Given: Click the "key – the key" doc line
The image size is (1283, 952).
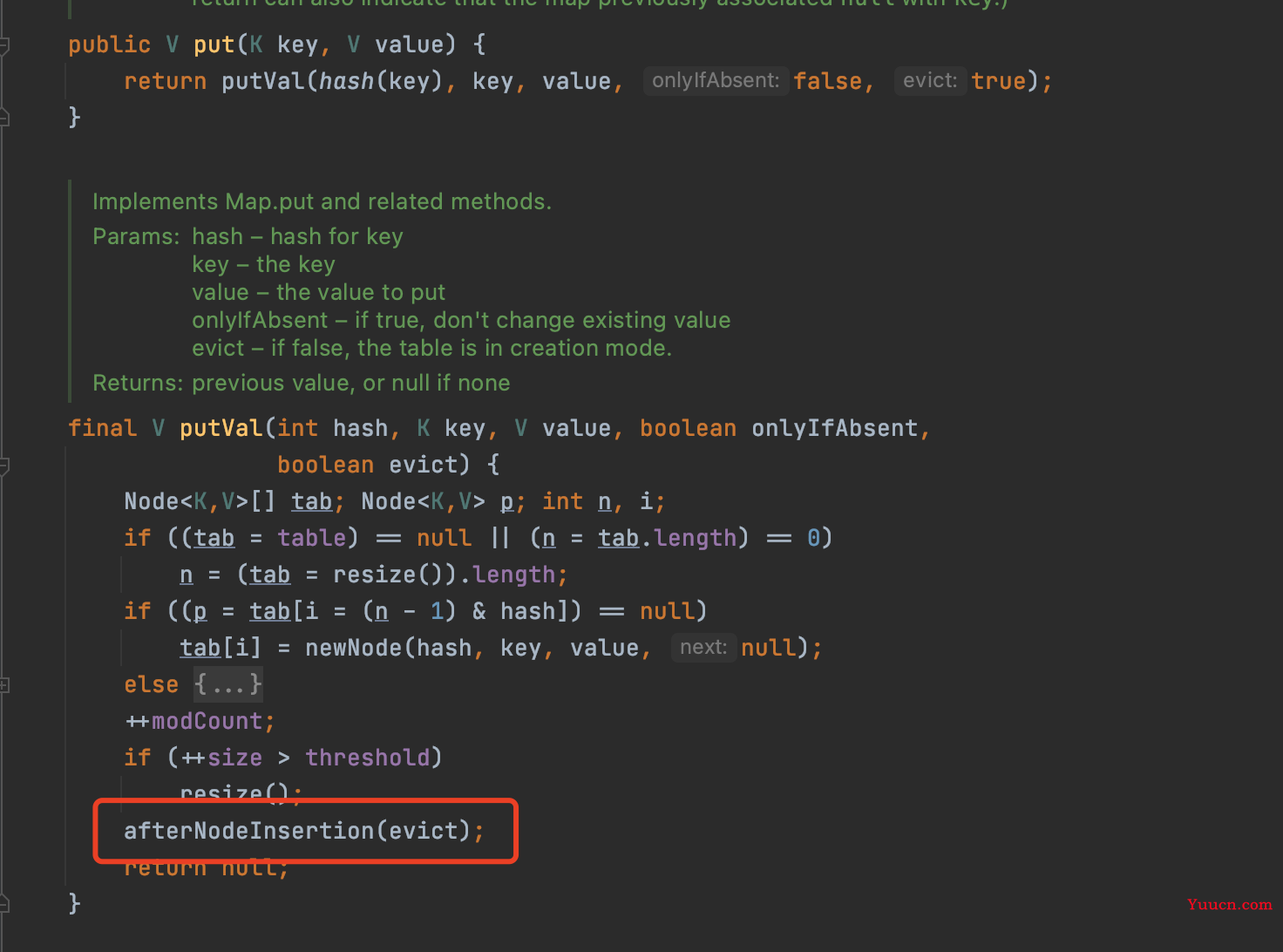Looking at the screenshot, I should pyautogui.click(x=263, y=264).
